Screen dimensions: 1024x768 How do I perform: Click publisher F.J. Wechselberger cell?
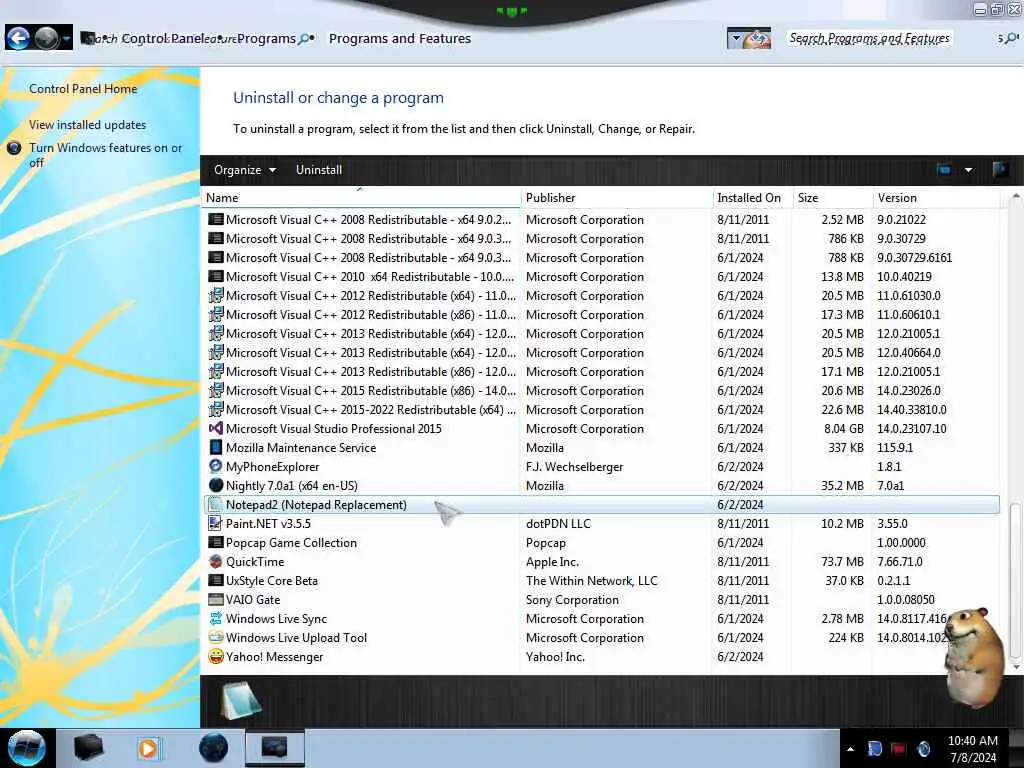coord(574,466)
